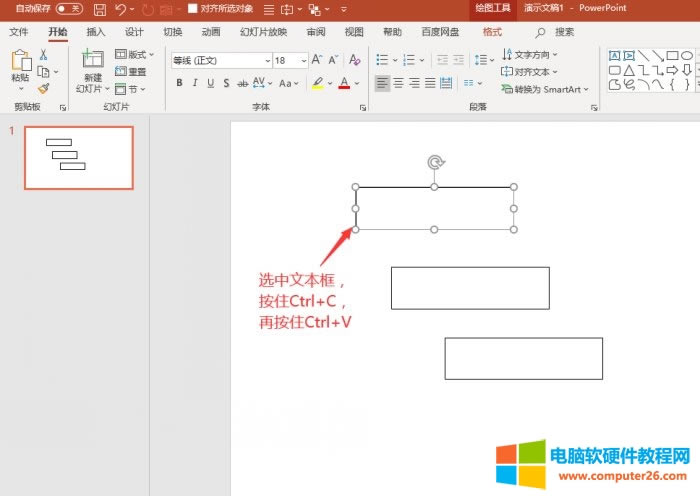700x496 pixels.
Task: Open the Format tab under Drawing Tools
Action: coord(492,32)
